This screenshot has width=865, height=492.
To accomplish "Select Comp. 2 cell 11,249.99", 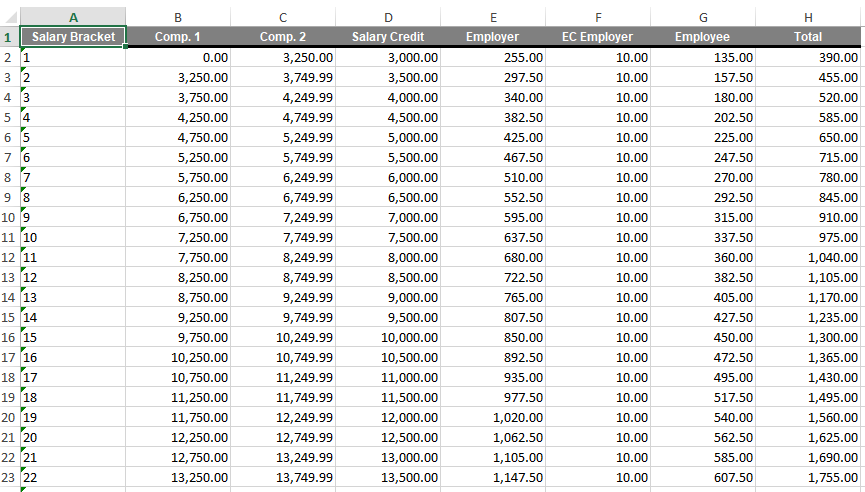I will 283,378.
